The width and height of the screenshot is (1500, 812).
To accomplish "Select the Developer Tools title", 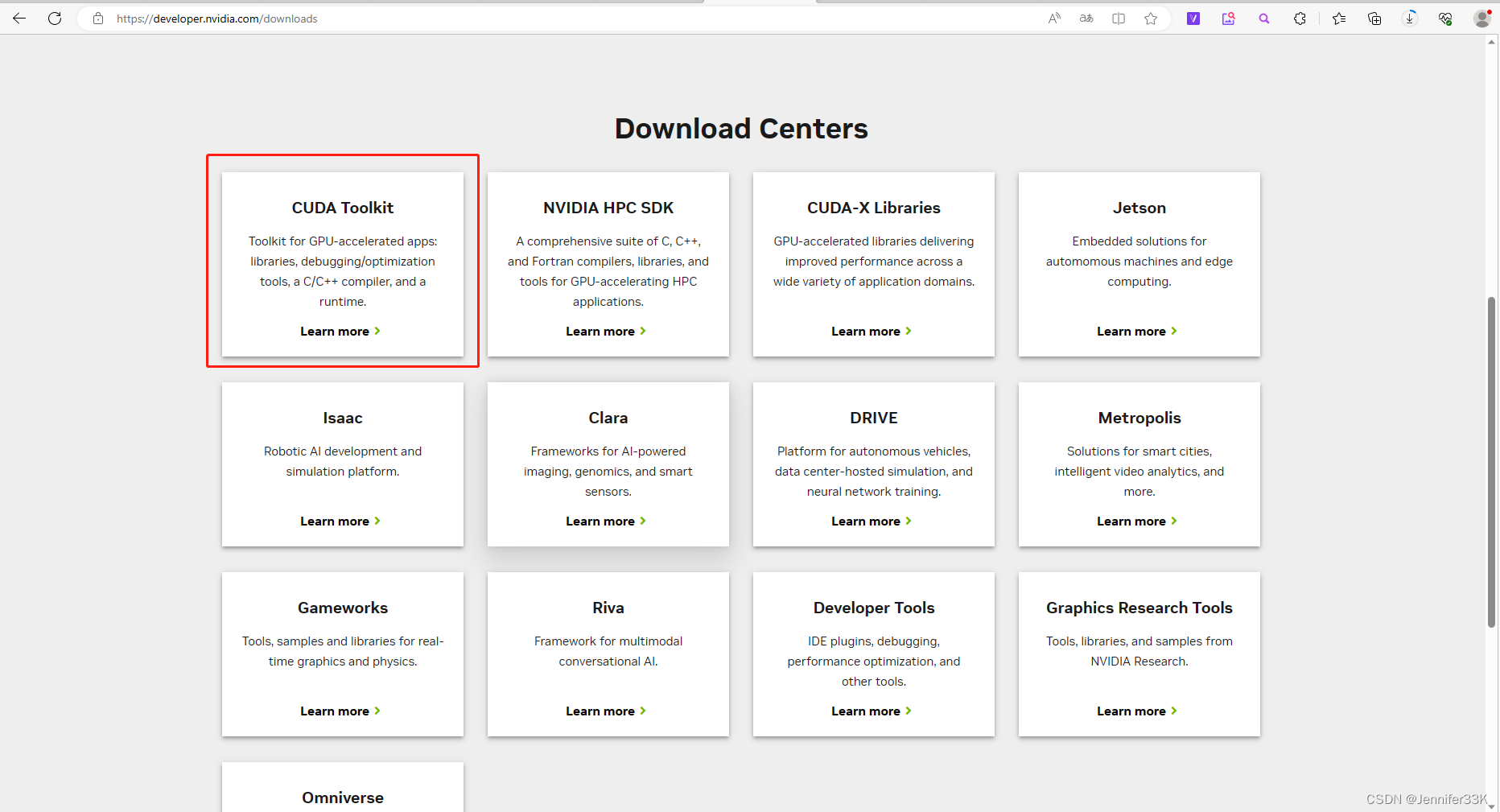I will click(x=874, y=608).
